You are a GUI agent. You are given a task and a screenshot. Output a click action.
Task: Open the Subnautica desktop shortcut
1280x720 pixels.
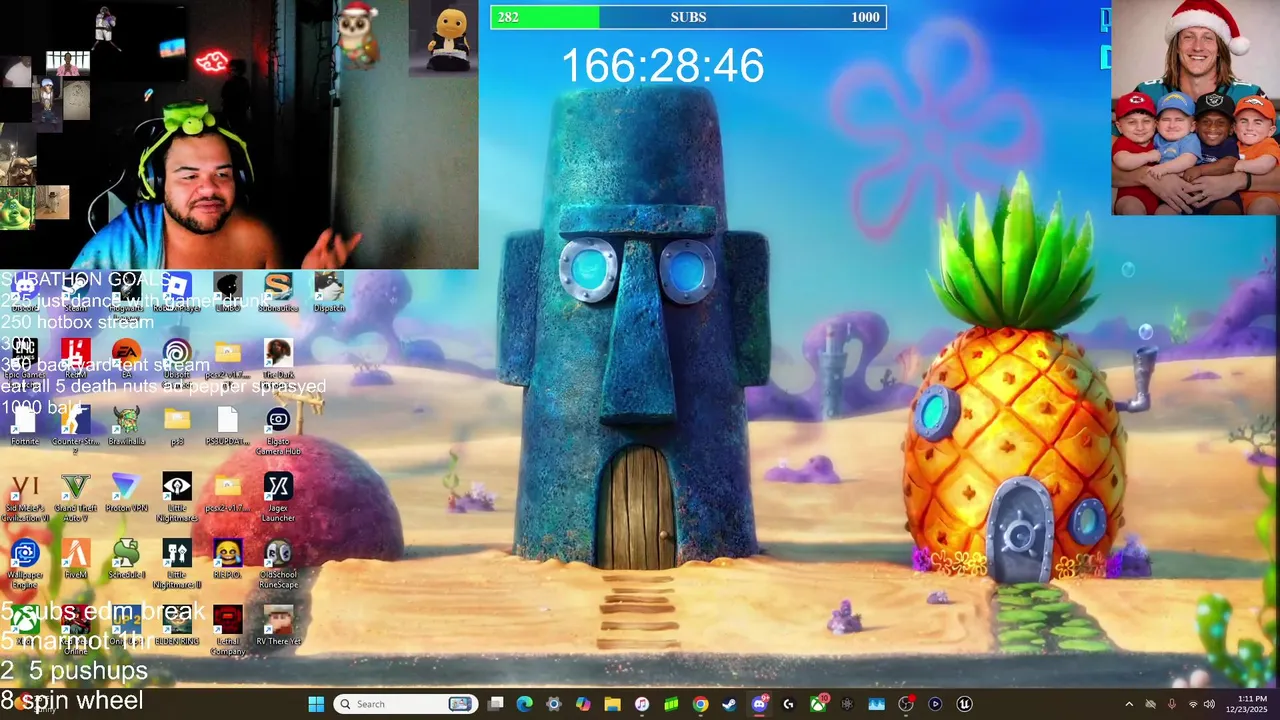tap(278, 292)
